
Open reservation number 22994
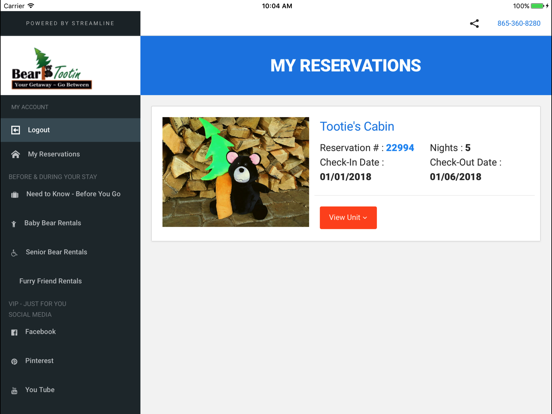tap(400, 148)
